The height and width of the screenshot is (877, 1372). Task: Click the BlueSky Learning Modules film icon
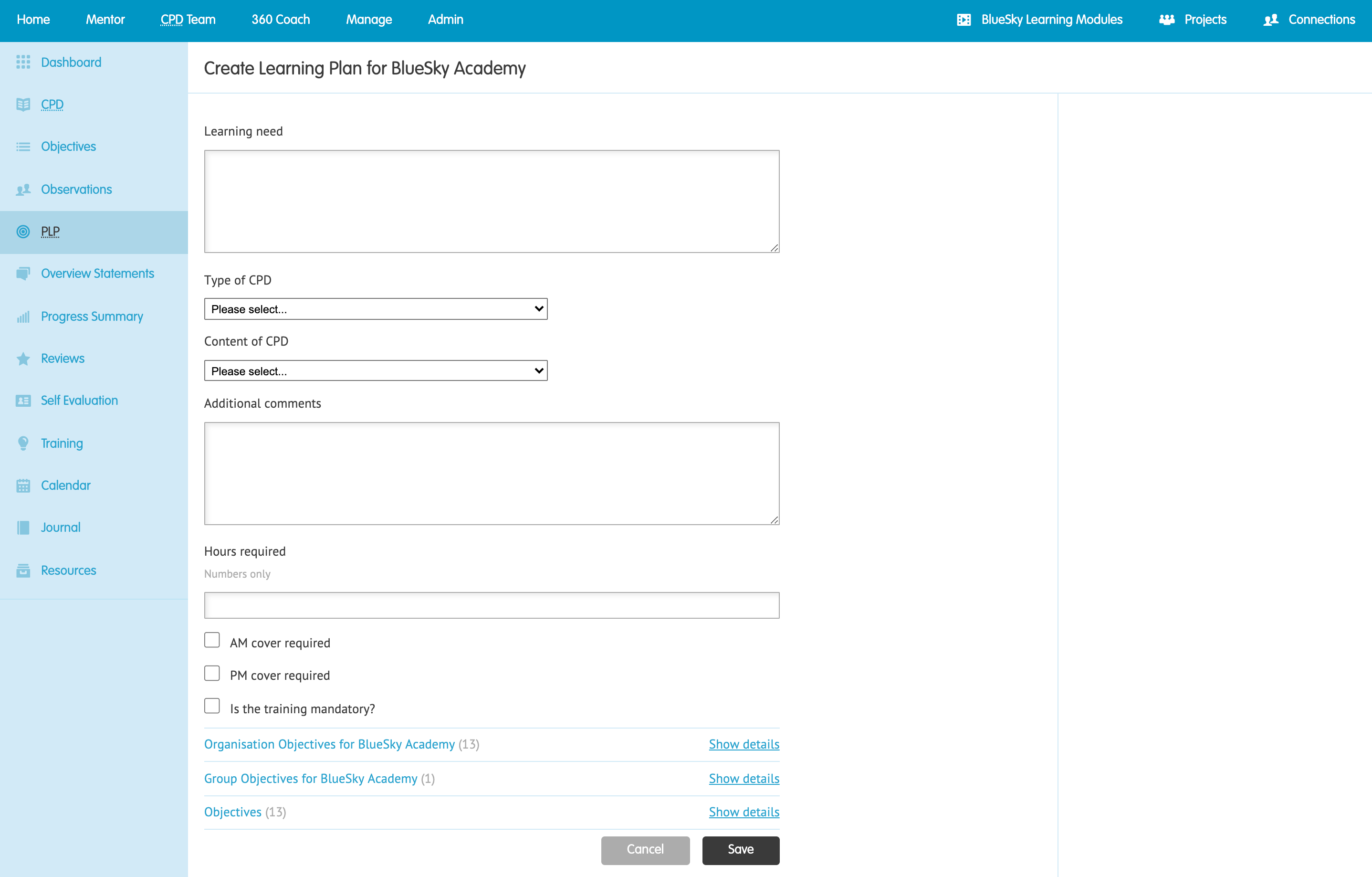(964, 20)
